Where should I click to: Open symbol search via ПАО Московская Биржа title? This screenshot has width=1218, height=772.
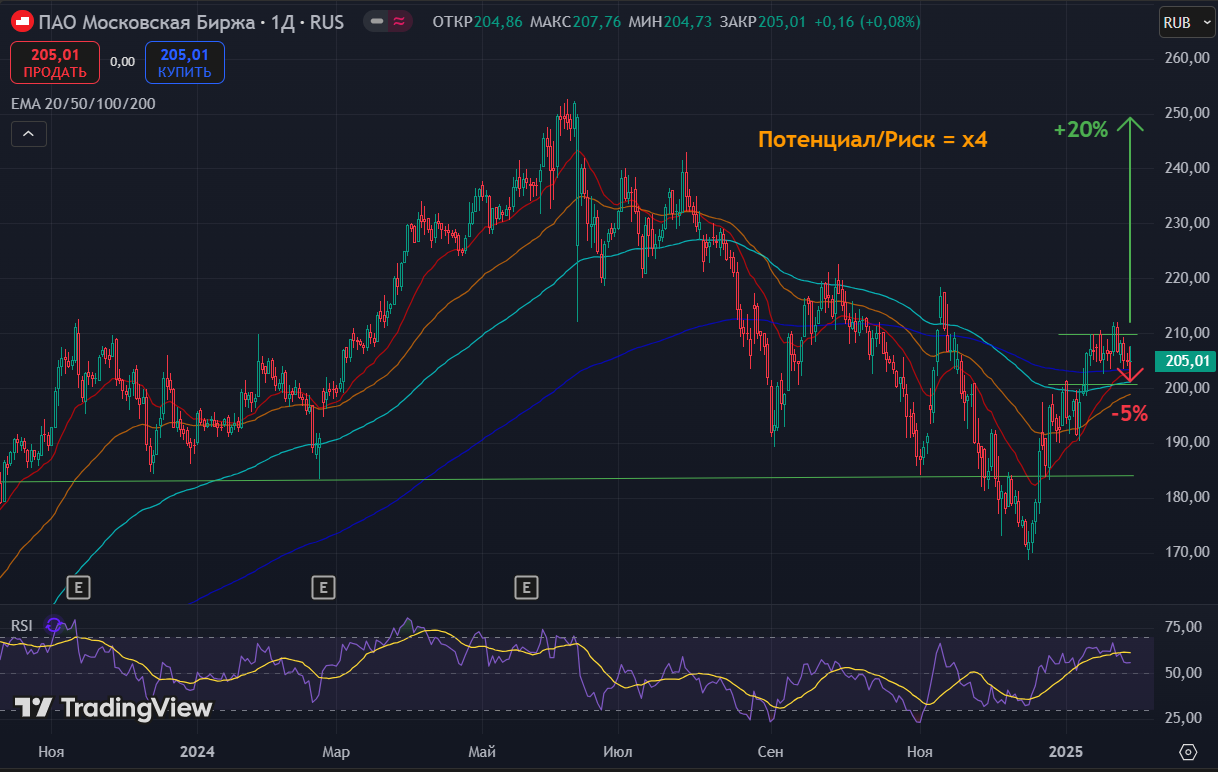click(x=191, y=21)
